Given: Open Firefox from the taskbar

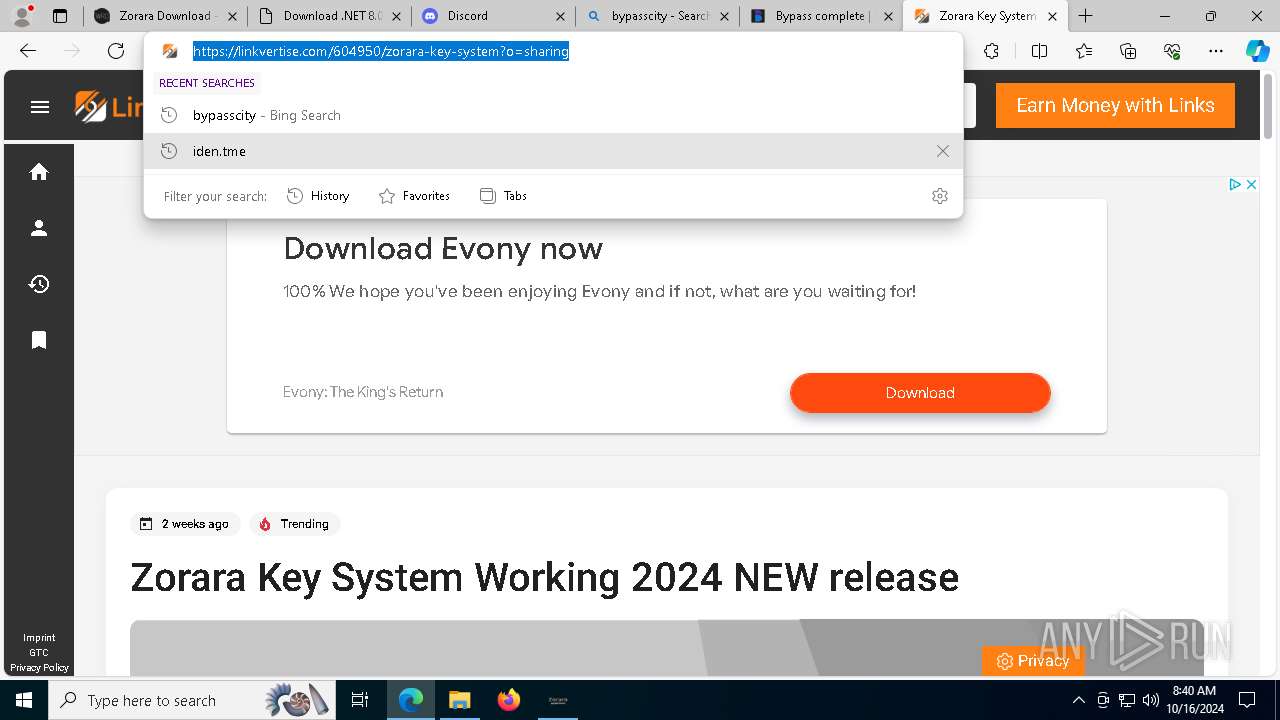Looking at the screenshot, I should pyautogui.click(x=509, y=700).
